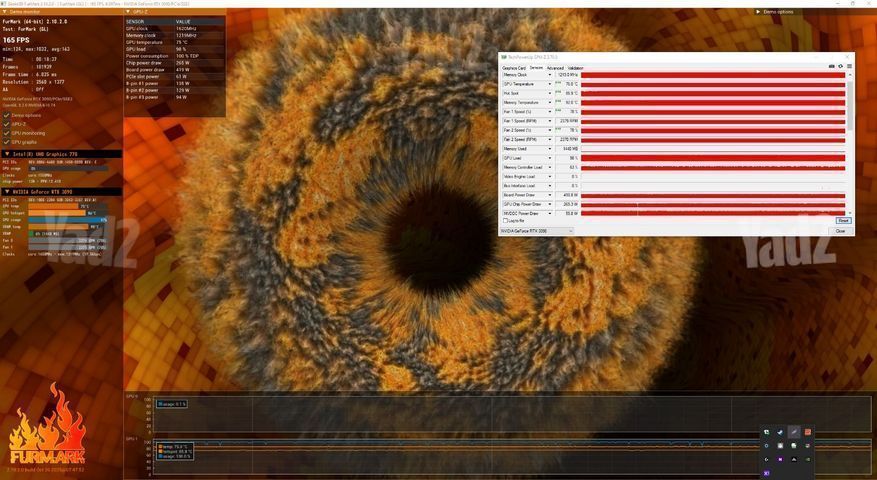Open the GPU Temperature sensor dropdown

tap(549, 84)
